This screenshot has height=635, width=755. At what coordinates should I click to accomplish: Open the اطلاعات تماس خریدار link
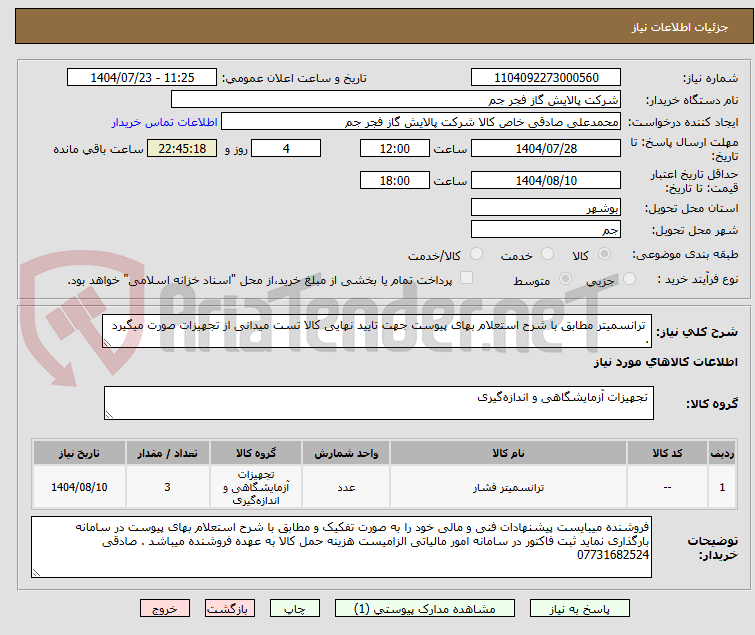coord(165,122)
